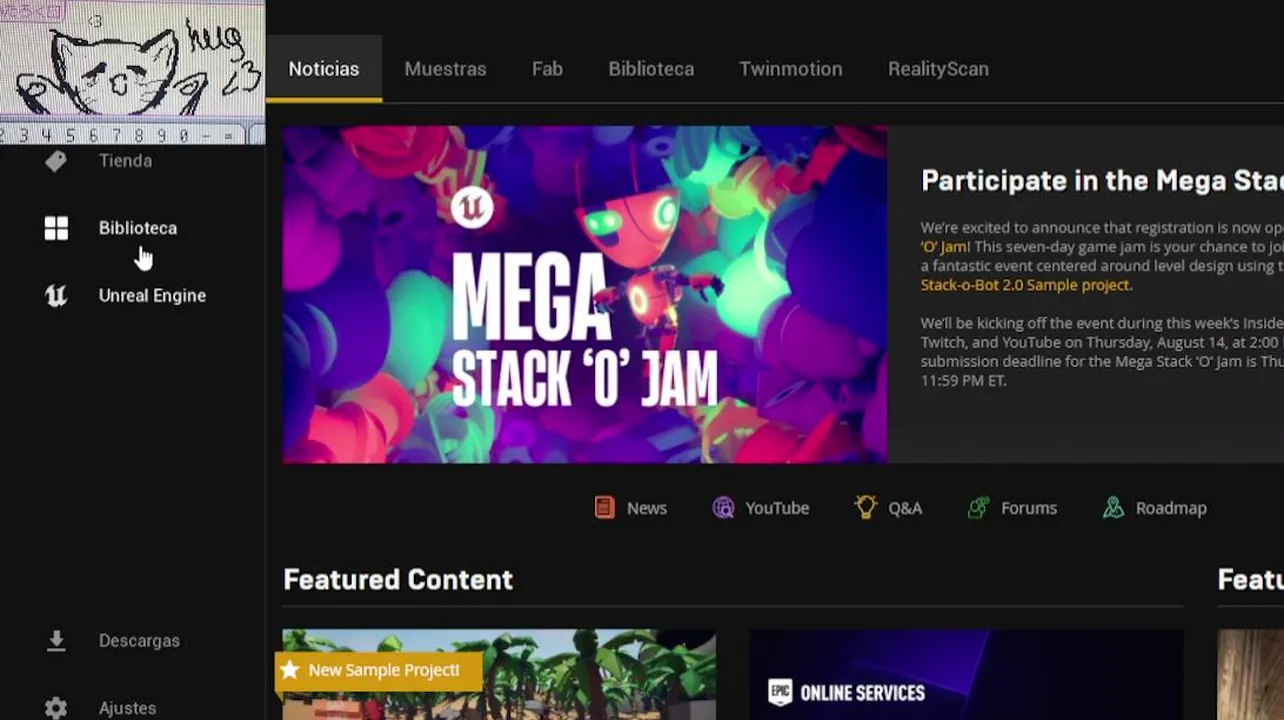Click the Roadmap icon
The image size is (1284, 720).
click(1113, 508)
